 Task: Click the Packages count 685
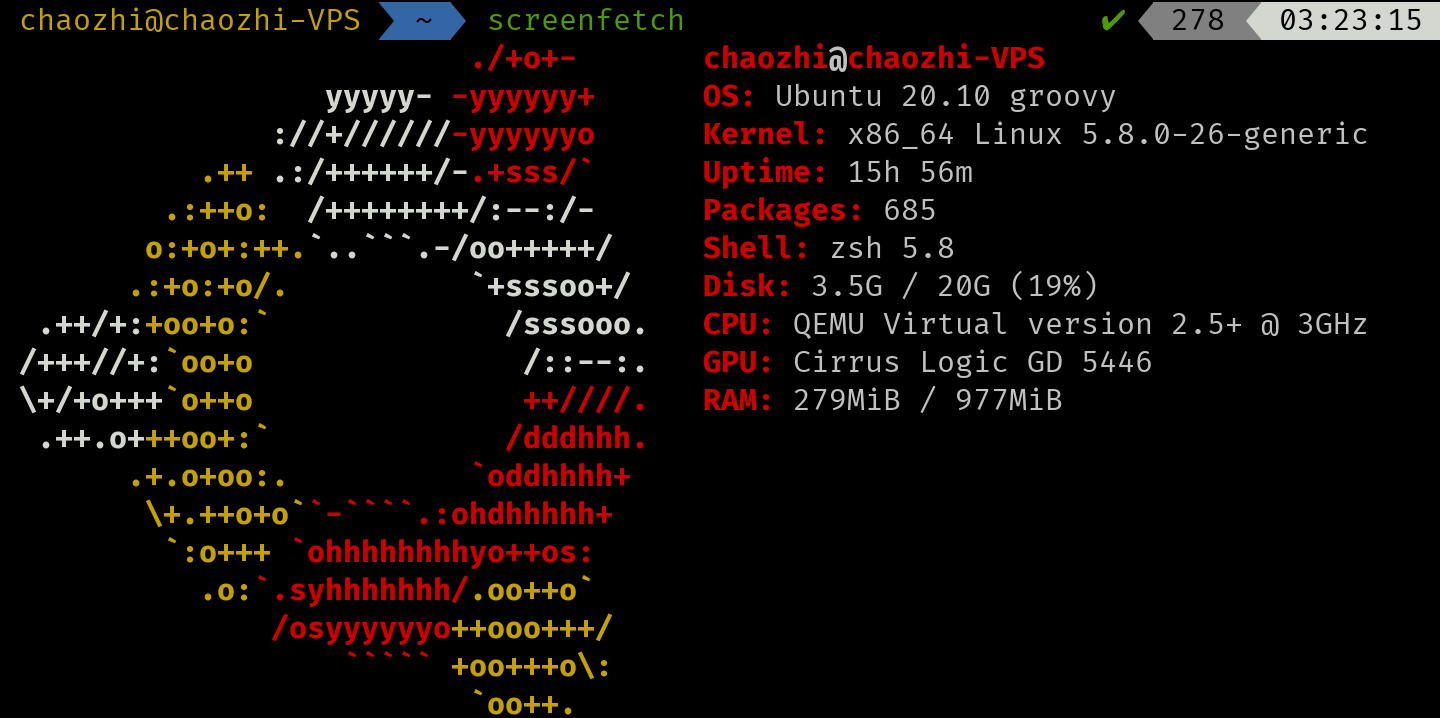[x=910, y=210]
